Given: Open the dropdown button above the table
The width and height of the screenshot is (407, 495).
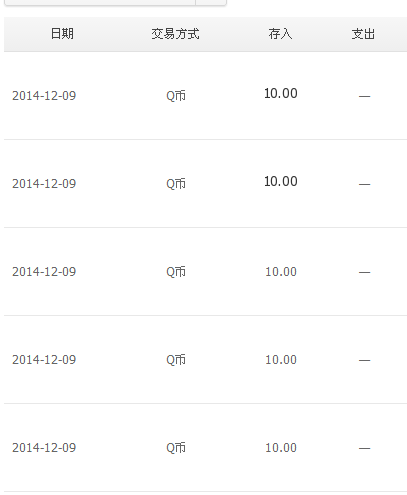Looking at the screenshot, I should tap(211, 2).
